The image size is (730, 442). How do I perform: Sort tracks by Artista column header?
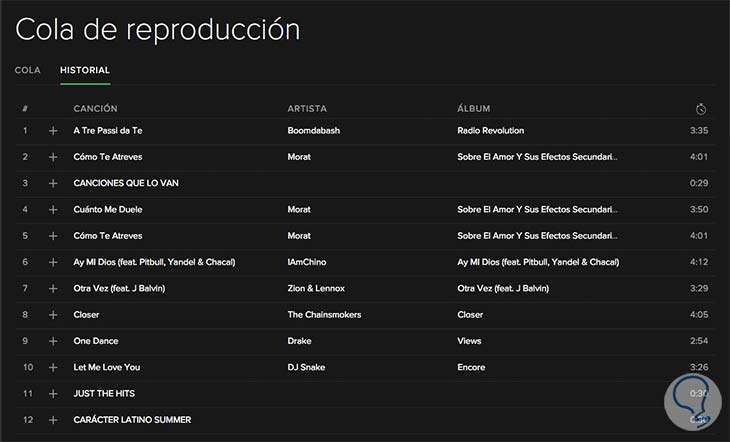point(307,108)
